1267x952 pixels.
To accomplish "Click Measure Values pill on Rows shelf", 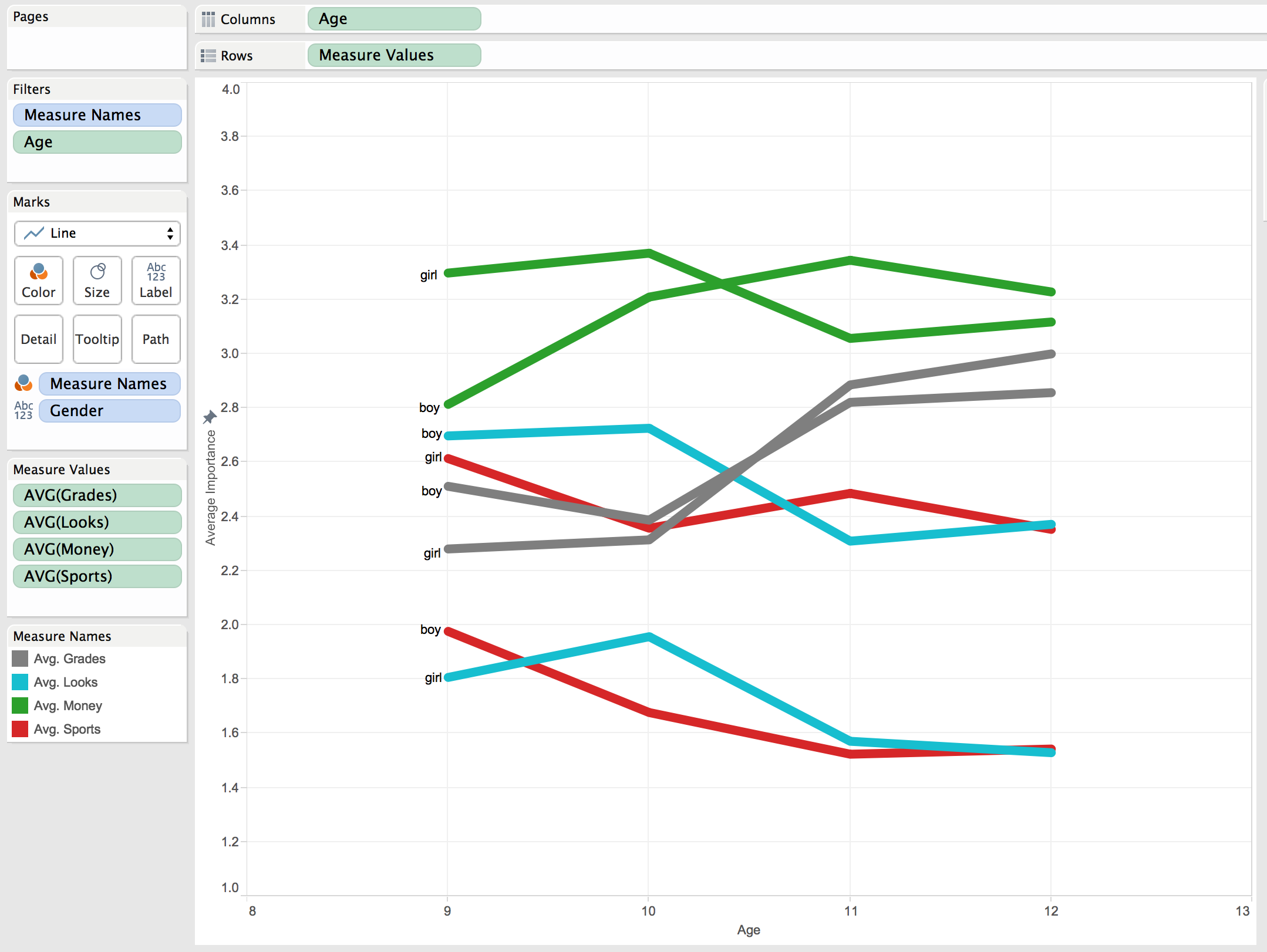I will pyautogui.click(x=394, y=55).
